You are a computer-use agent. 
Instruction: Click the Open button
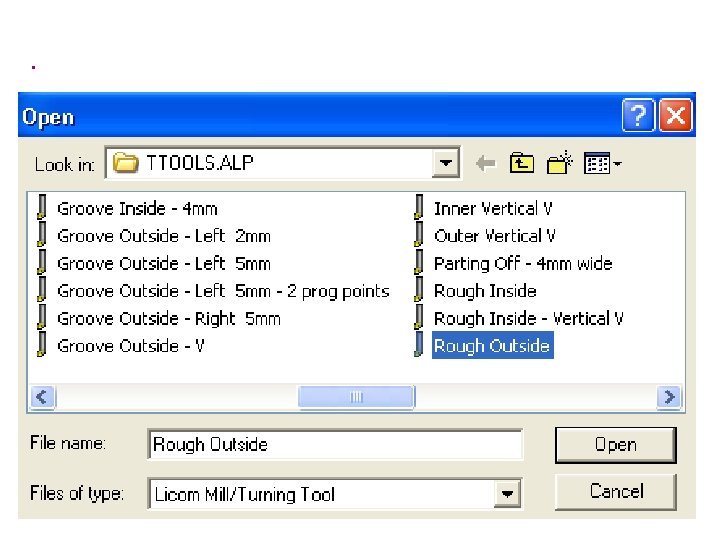(616, 444)
